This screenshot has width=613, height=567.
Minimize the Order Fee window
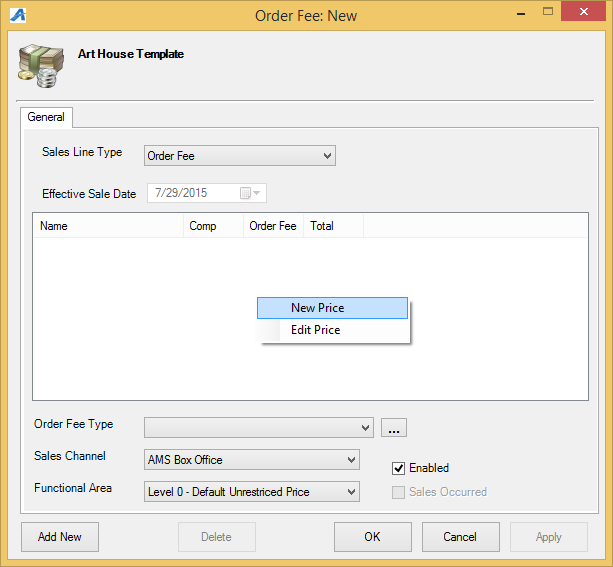click(x=521, y=13)
